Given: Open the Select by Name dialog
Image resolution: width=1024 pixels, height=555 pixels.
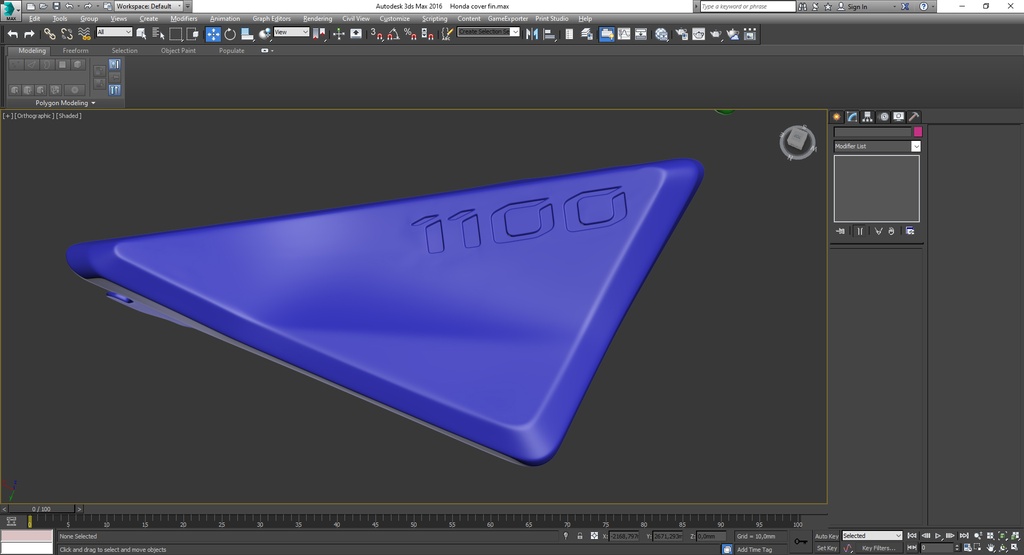Looking at the screenshot, I should click(x=158, y=34).
